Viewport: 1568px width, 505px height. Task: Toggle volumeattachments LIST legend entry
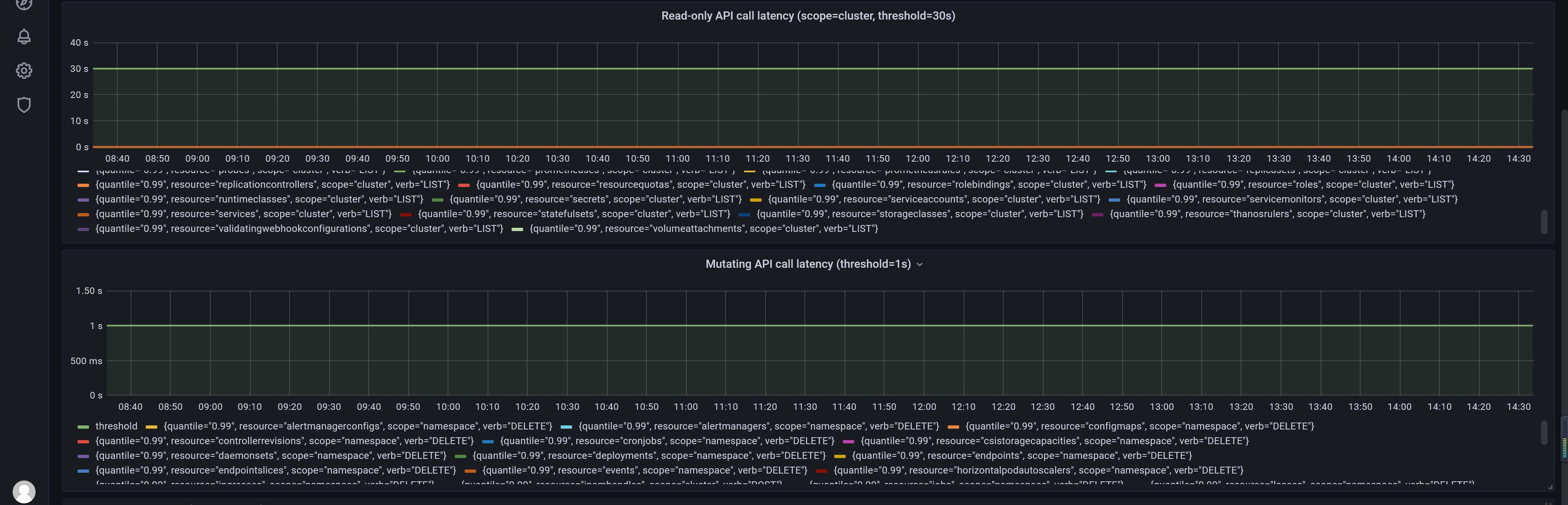(703, 229)
